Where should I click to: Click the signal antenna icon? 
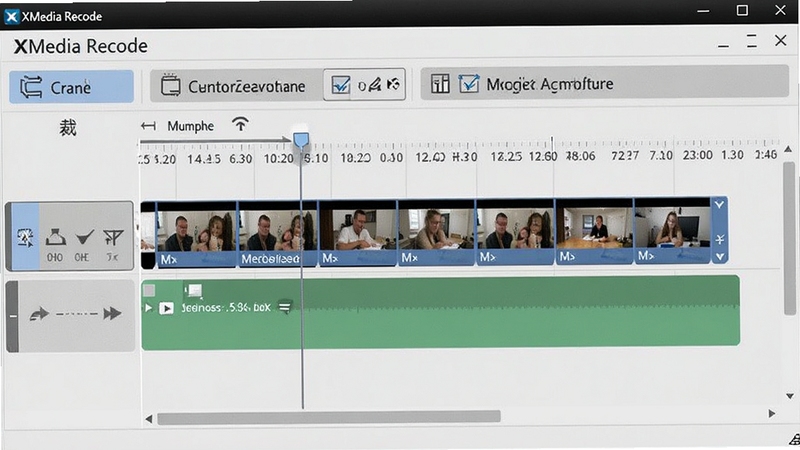pyautogui.click(x=240, y=124)
